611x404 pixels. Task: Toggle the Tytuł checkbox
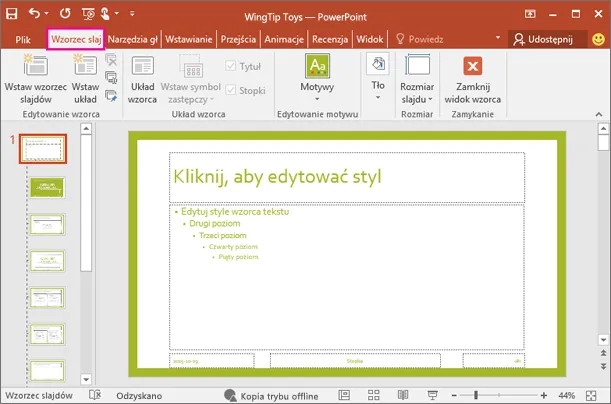coord(232,67)
